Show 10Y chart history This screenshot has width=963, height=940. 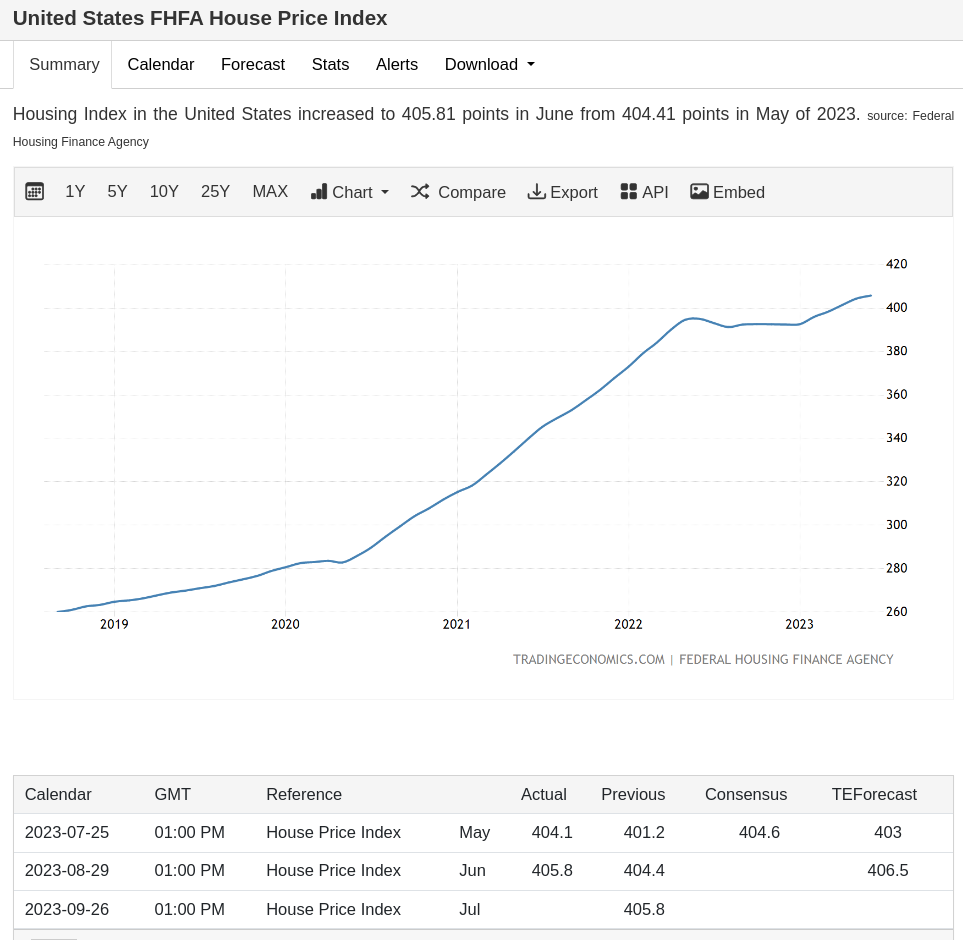point(164,192)
